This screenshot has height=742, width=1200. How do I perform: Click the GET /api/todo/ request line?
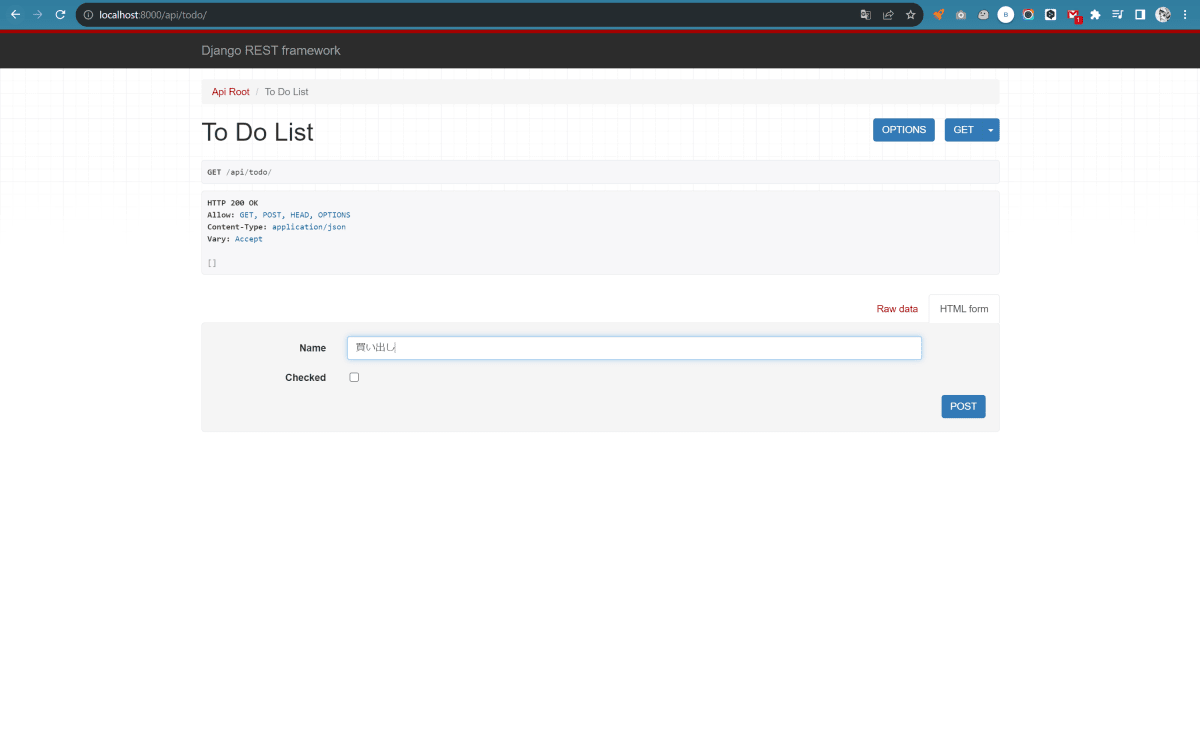click(x=239, y=172)
